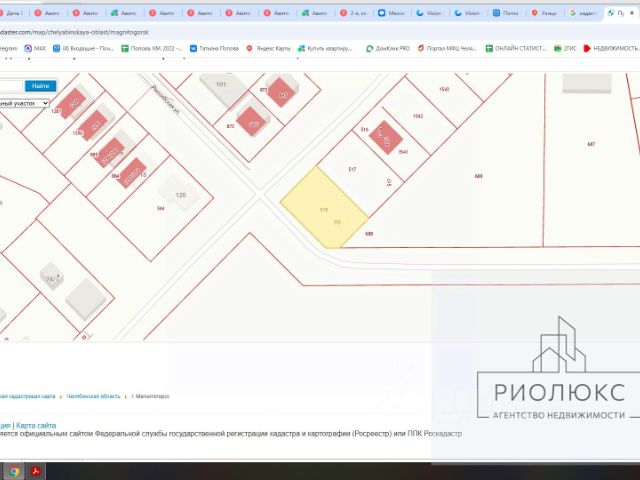Open the Карта сайта link
The height and width of the screenshot is (480, 640).
pyautogui.click(x=36, y=425)
